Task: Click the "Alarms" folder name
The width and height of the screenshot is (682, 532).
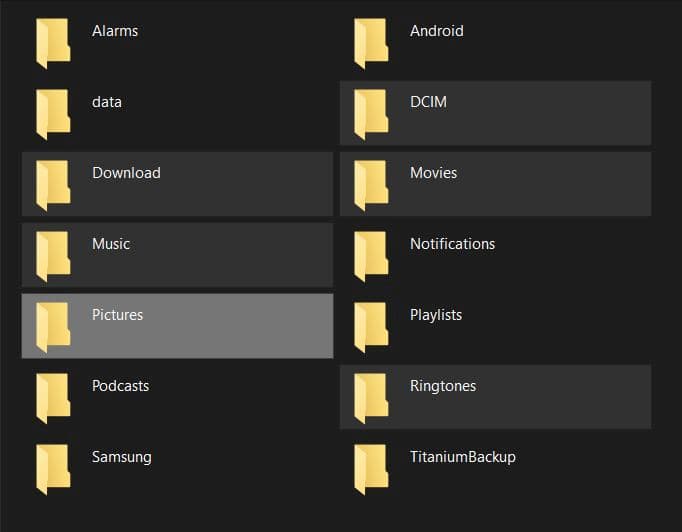Action: tap(115, 31)
